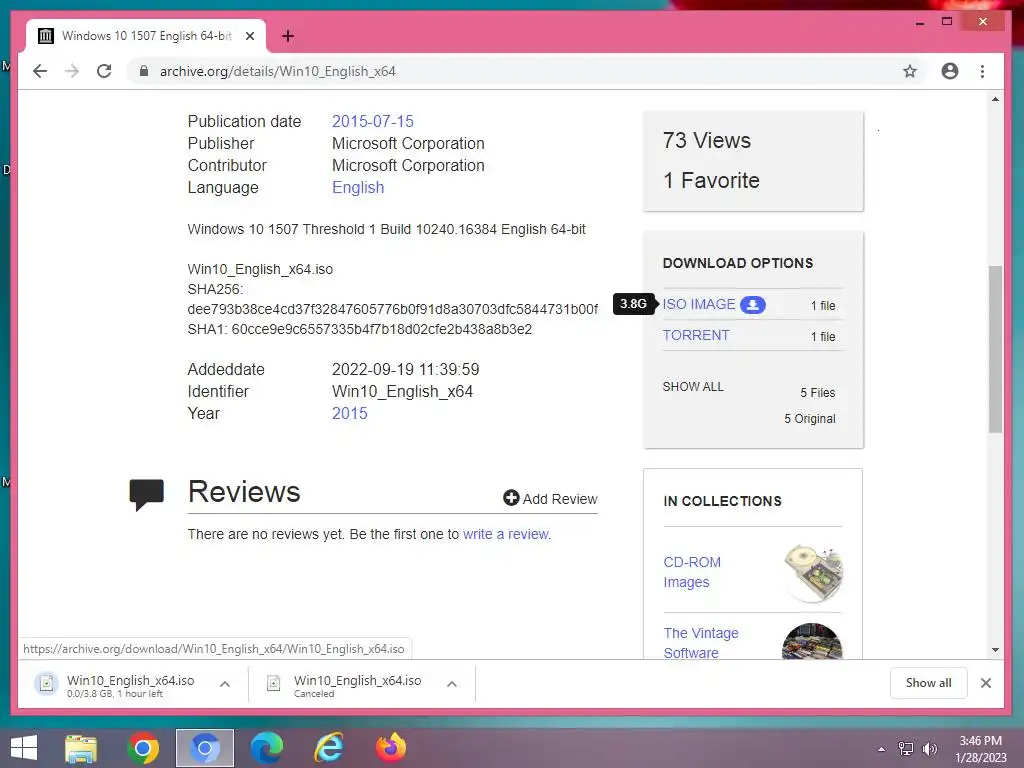The image size is (1024, 768).
Task: Open Chrome's three-dot menu
Action: tap(982, 71)
